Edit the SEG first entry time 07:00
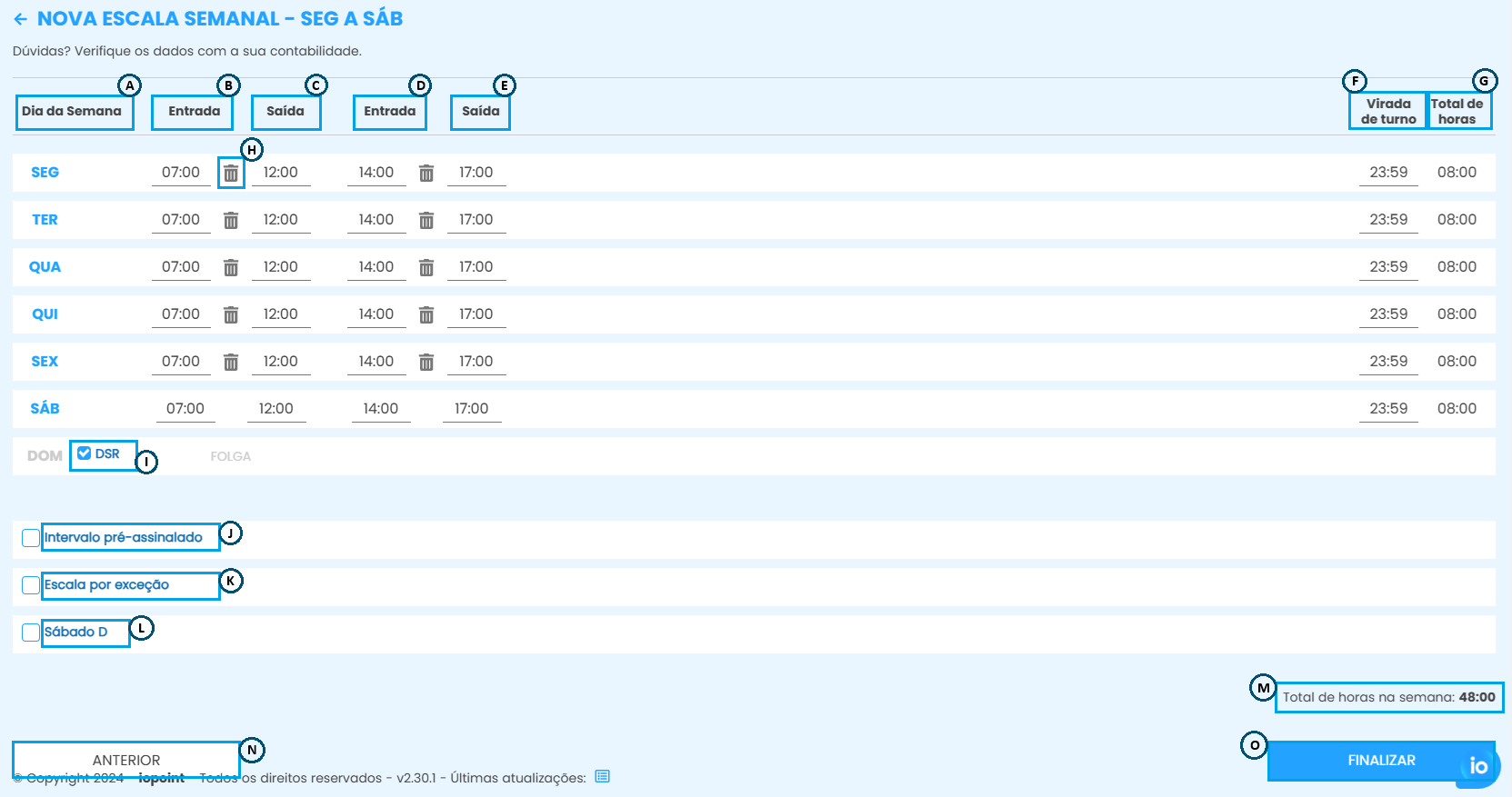 [181, 173]
